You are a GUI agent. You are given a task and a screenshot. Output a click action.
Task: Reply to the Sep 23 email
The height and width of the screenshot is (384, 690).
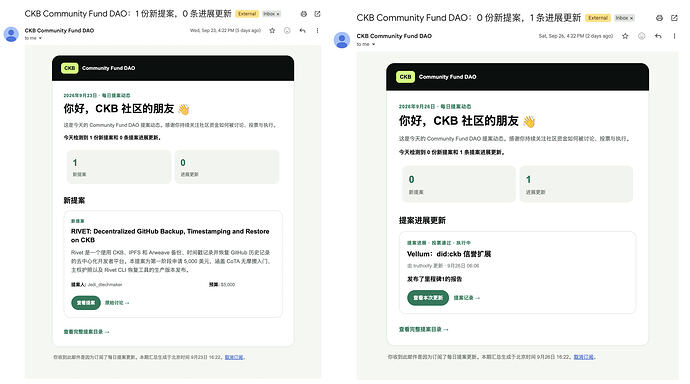pos(302,30)
